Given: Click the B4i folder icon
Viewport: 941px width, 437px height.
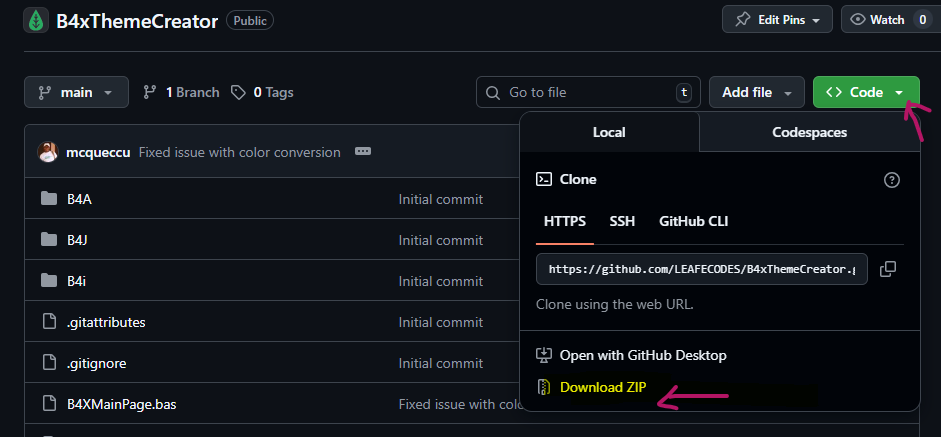Looking at the screenshot, I should 49,280.
